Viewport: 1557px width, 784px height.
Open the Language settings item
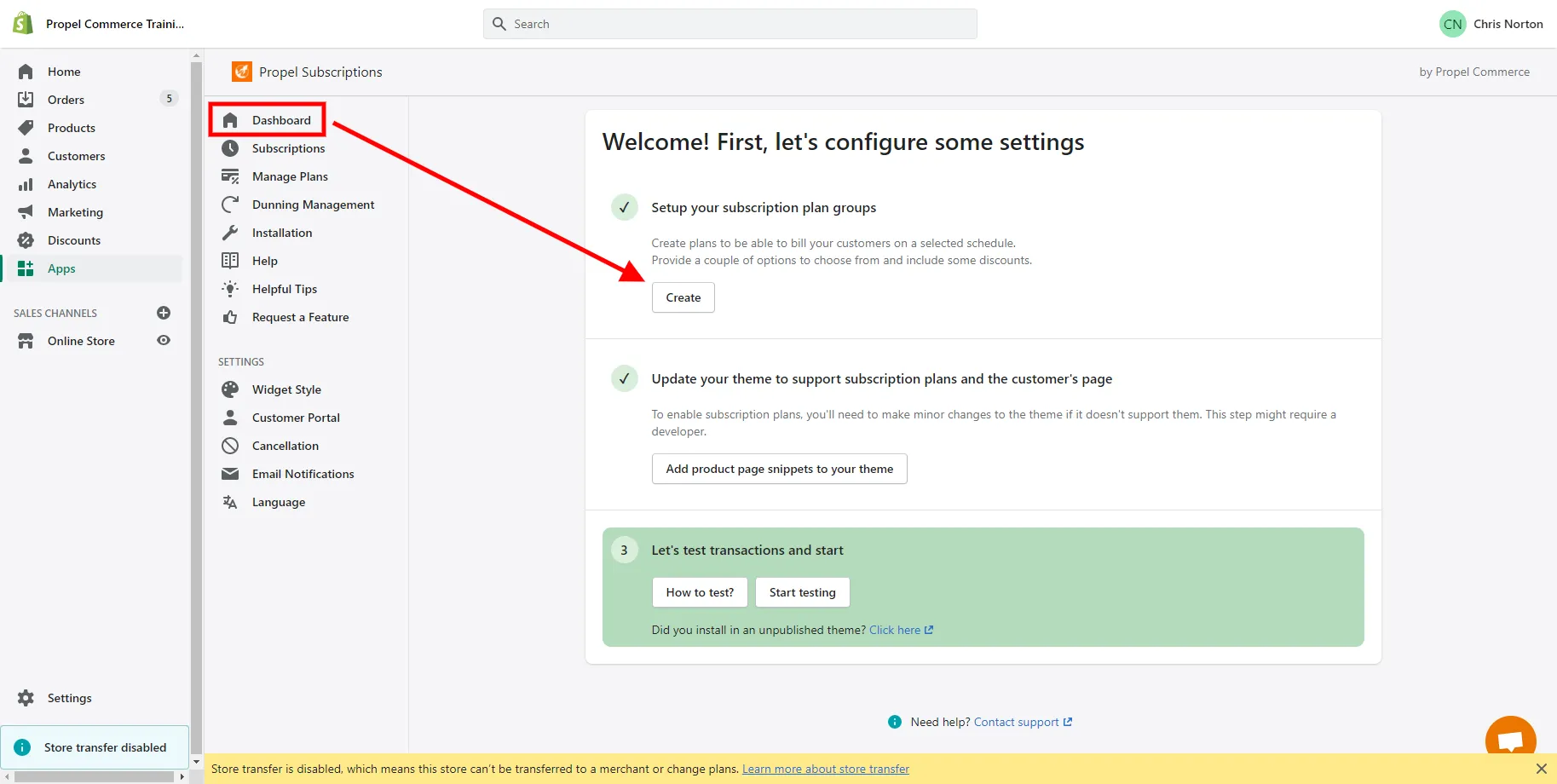(279, 502)
